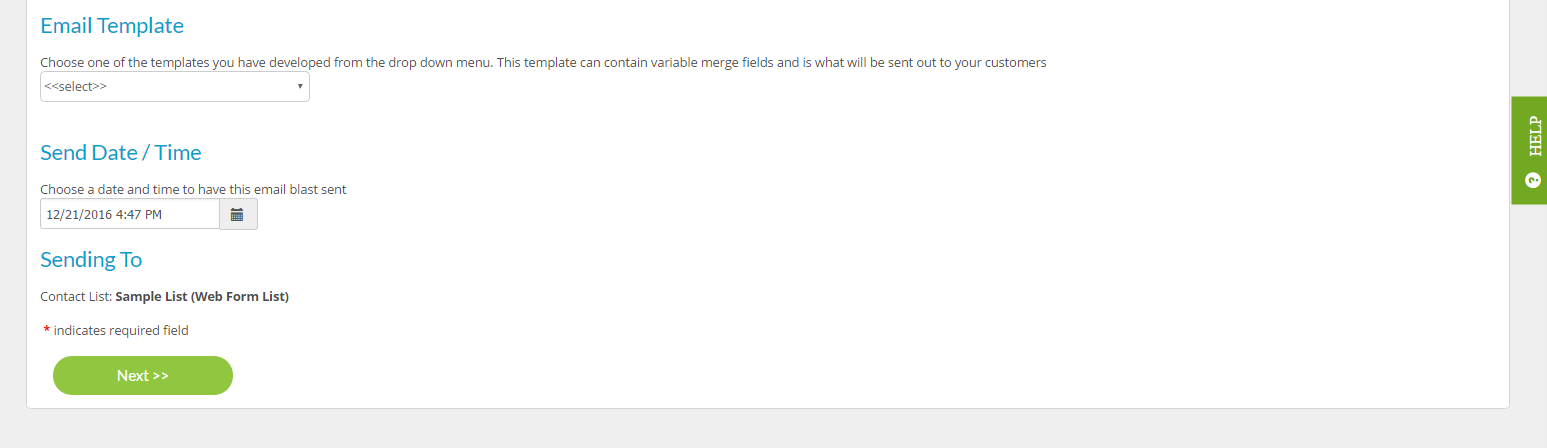Click the 4:47 PM time in the field
This screenshot has height=448, width=1547.
(x=139, y=214)
